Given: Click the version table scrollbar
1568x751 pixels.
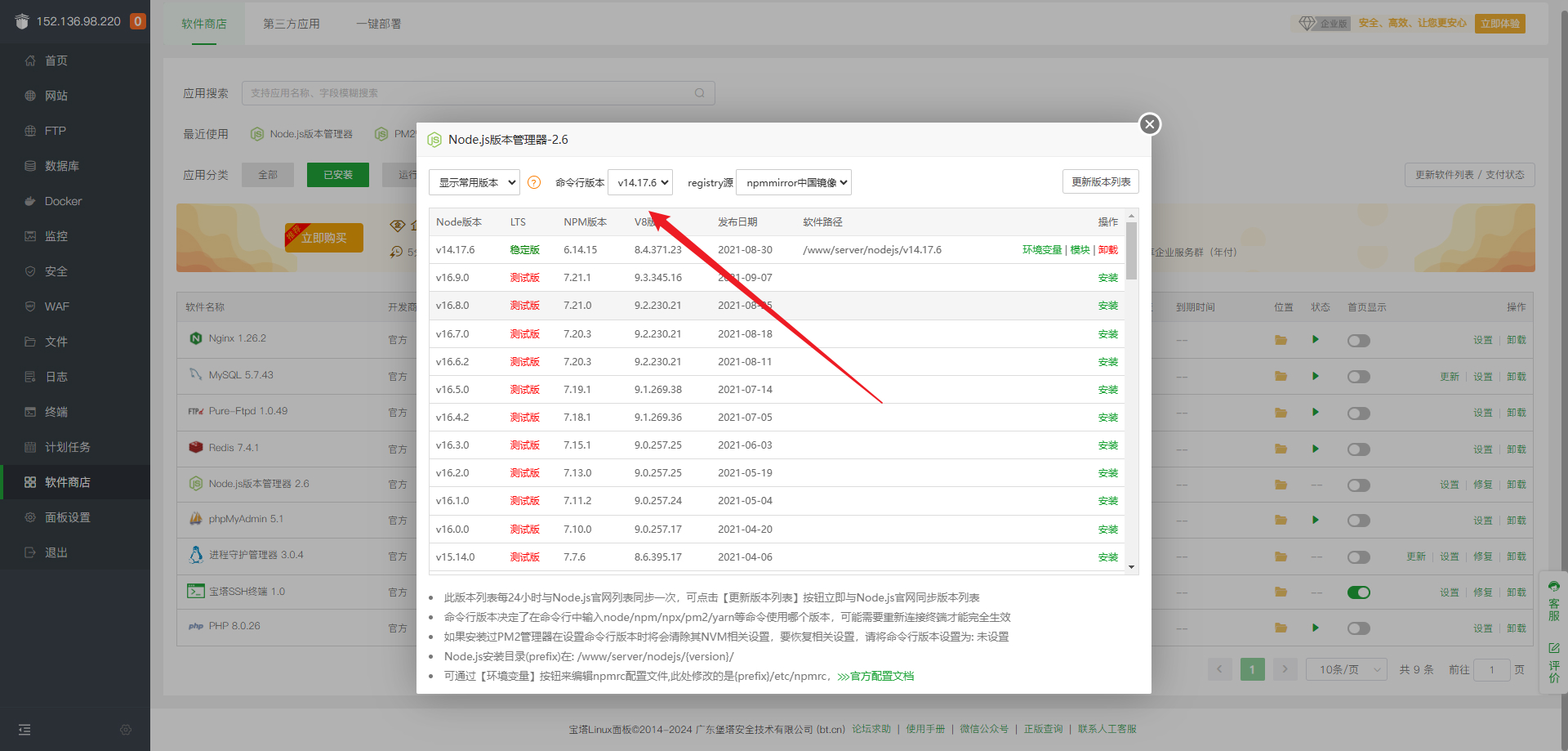Looking at the screenshot, I should click(x=1131, y=250).
